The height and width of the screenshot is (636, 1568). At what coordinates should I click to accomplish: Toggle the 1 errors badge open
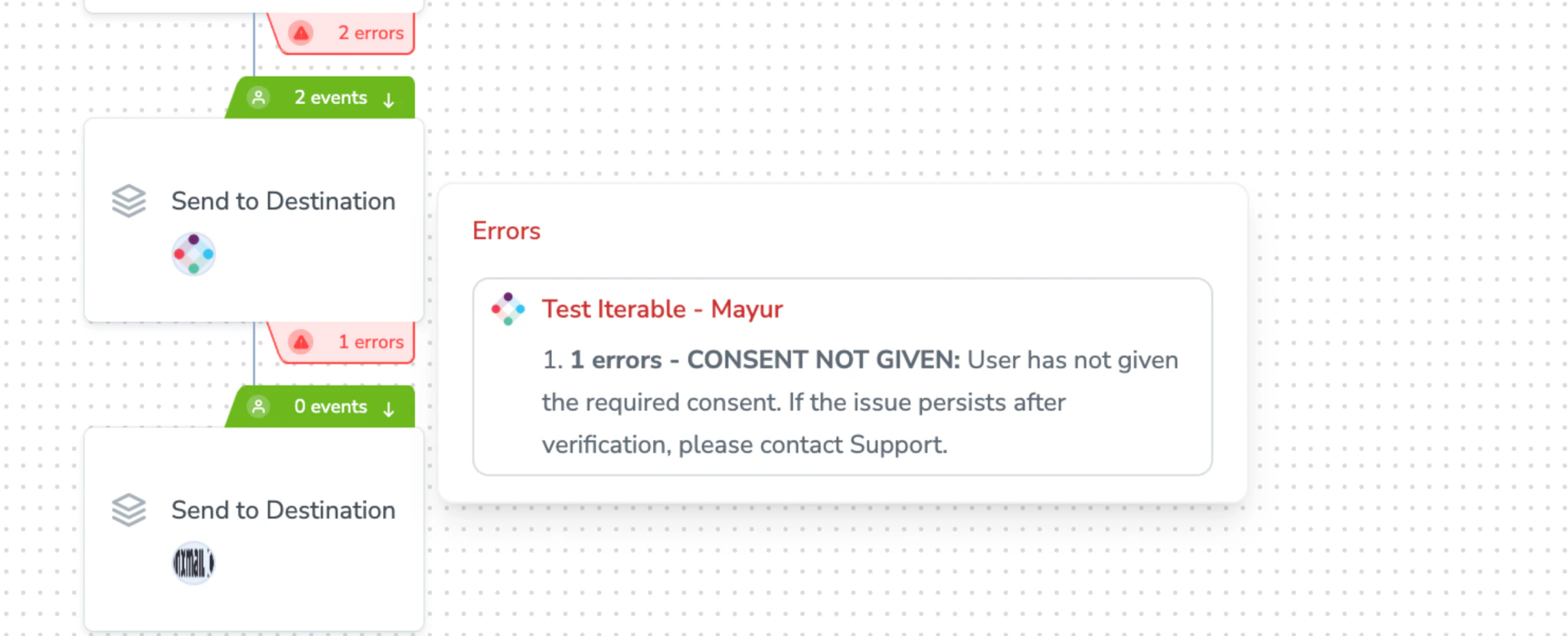(x=370, y=341)
